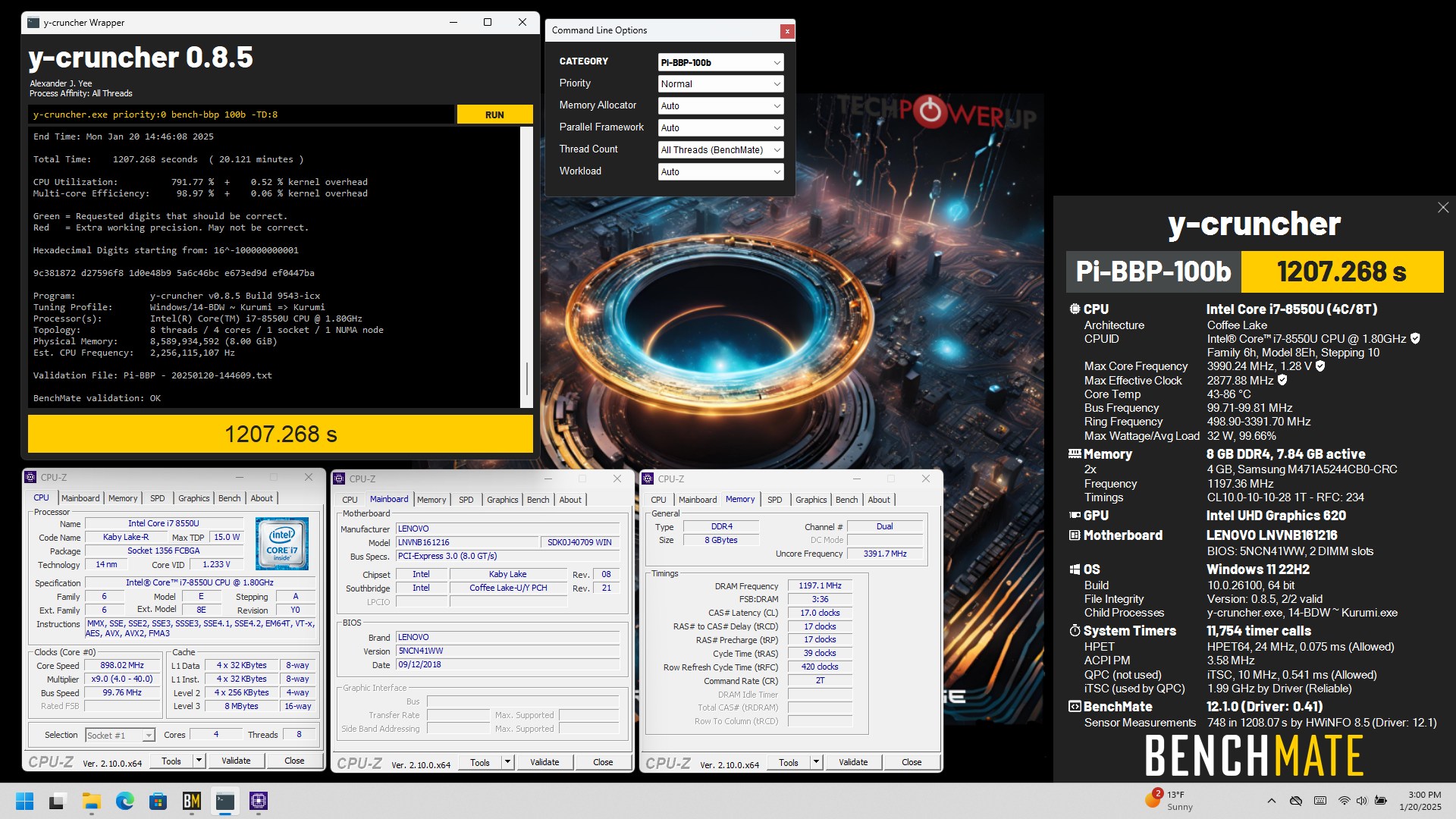Image resolution: width=1456 pixels, height=819 pixels.
Task: Launch Microsoft Edge from the taskbar
Action: [125, 801]
